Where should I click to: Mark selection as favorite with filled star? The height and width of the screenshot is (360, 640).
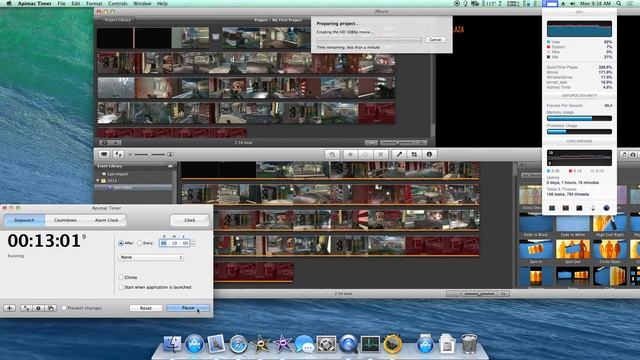[x=350, y=154]
